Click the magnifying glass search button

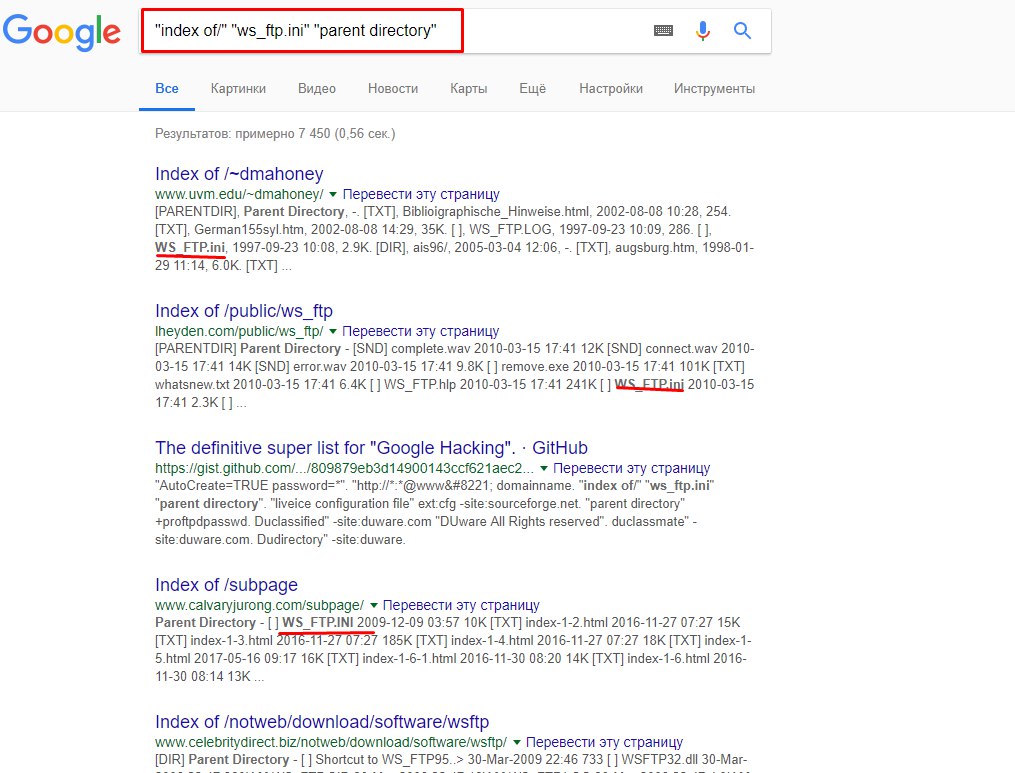[742, 30]
